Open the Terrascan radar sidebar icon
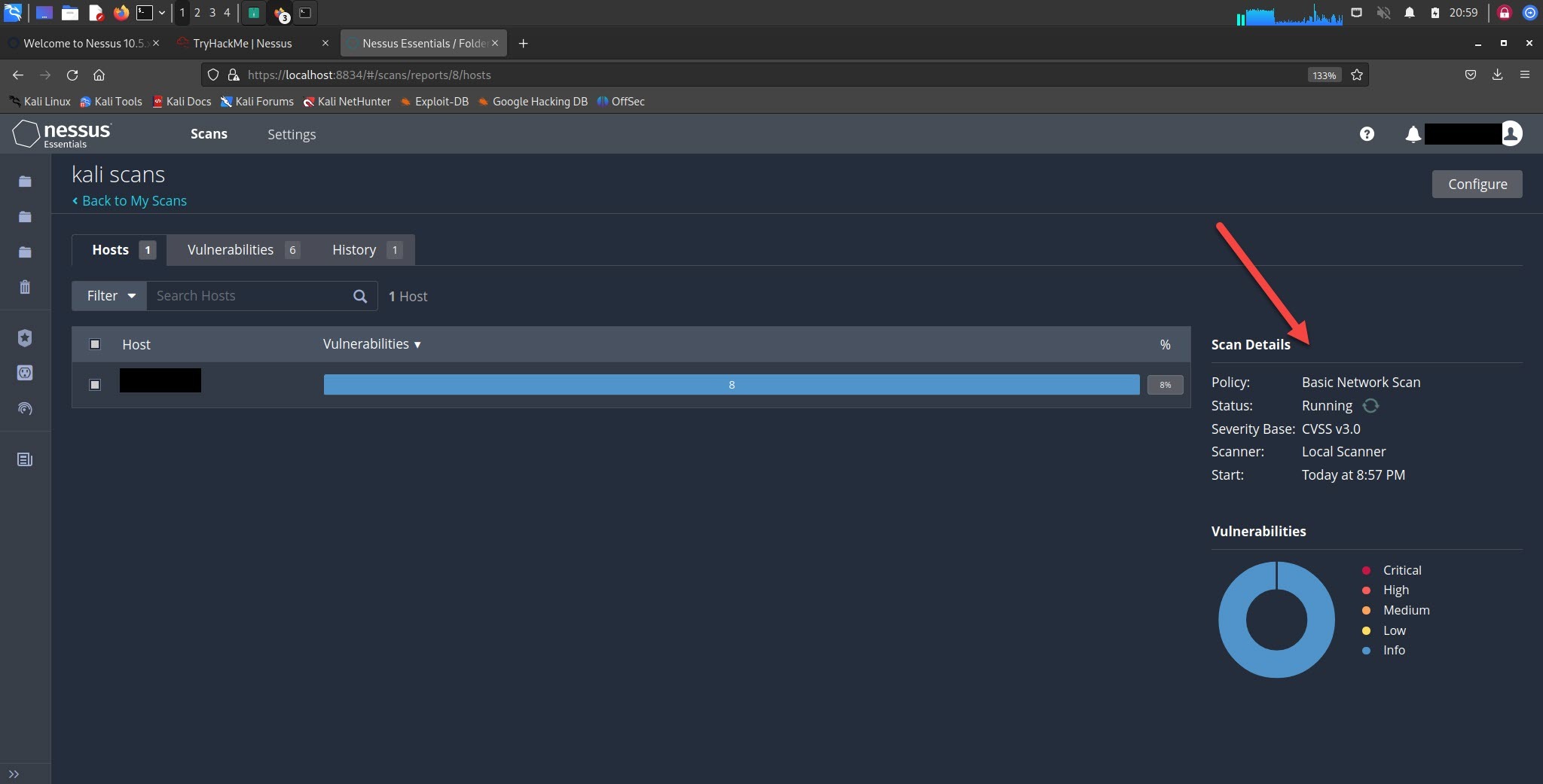 (x=25, y=409)
